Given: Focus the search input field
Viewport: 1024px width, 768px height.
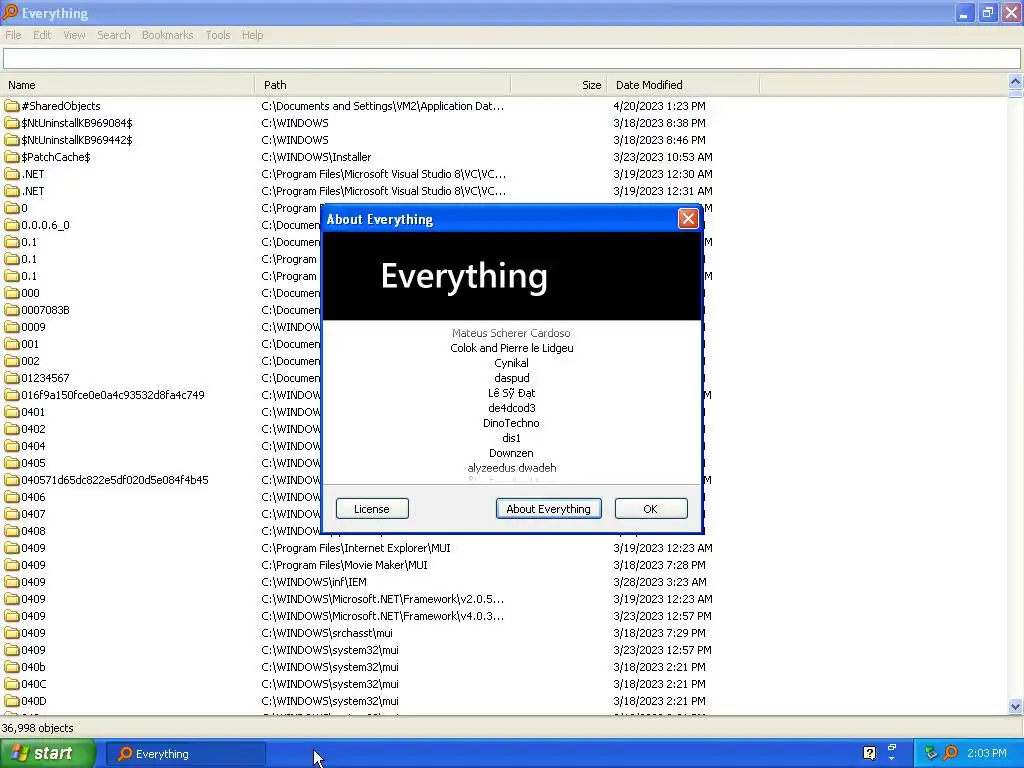Looking at the screenshot, I should coord(511,59).
